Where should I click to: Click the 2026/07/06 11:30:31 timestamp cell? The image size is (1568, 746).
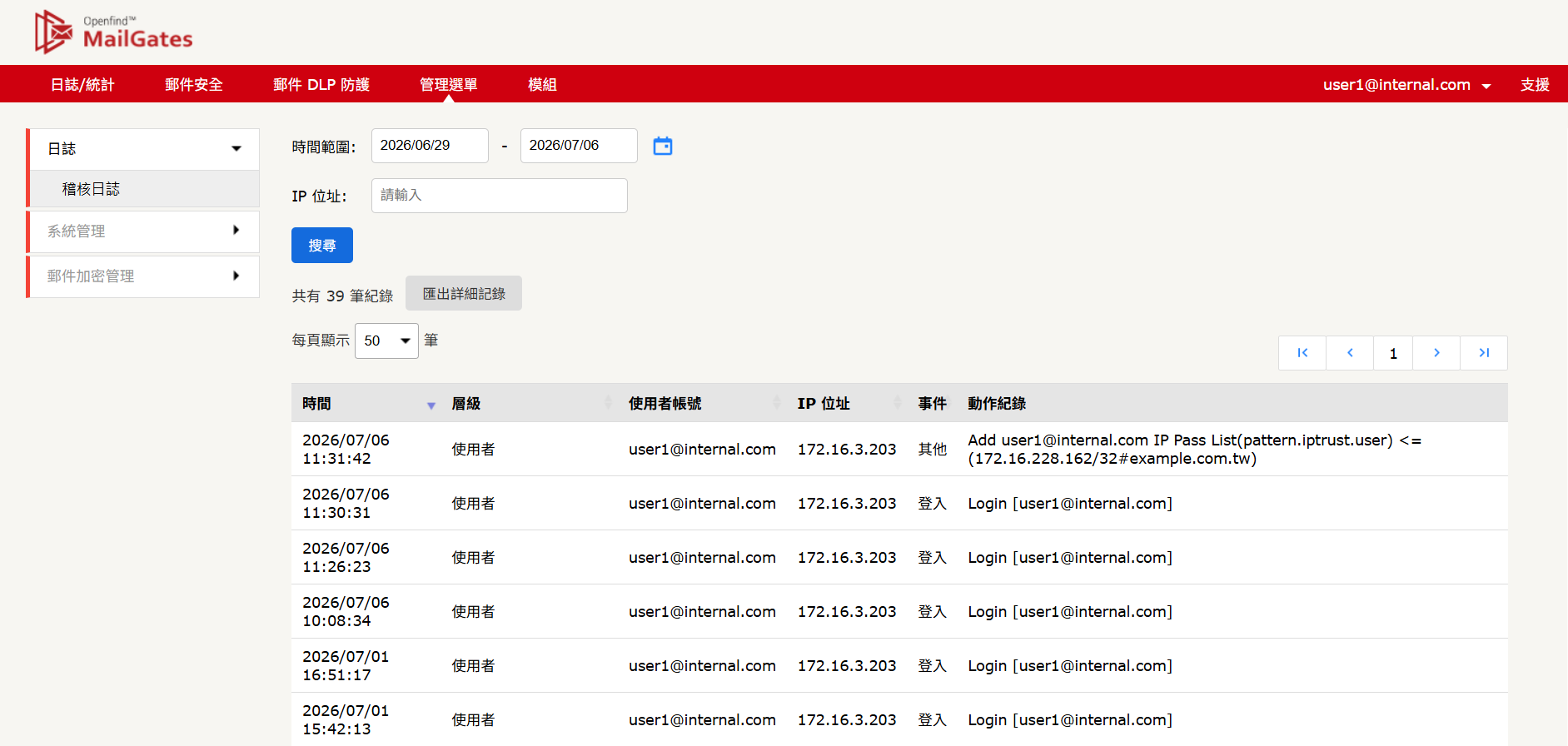pyautogui.click(x=346, y=504)
